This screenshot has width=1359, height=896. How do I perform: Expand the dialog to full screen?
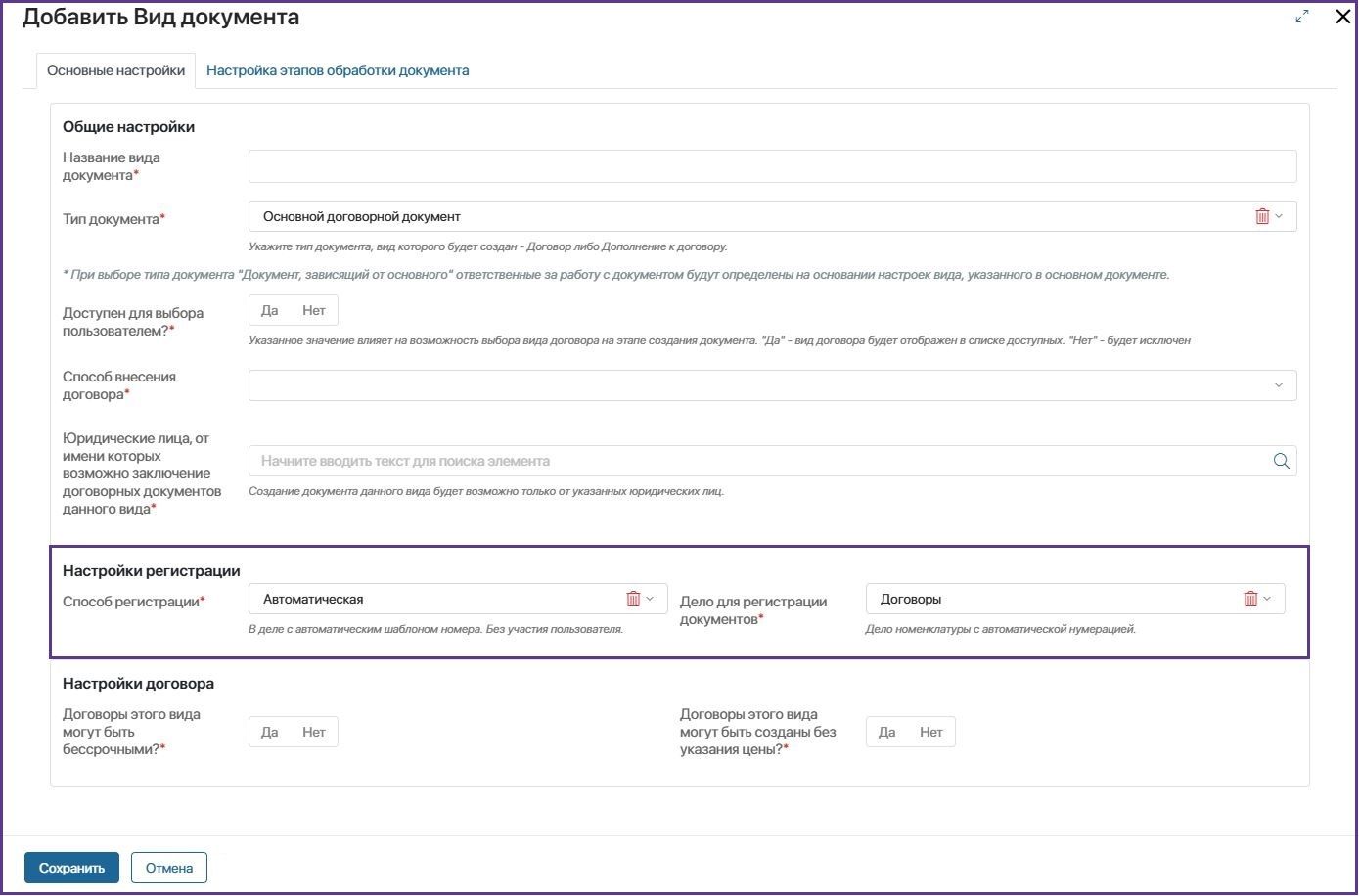(x=1302, y=17)
